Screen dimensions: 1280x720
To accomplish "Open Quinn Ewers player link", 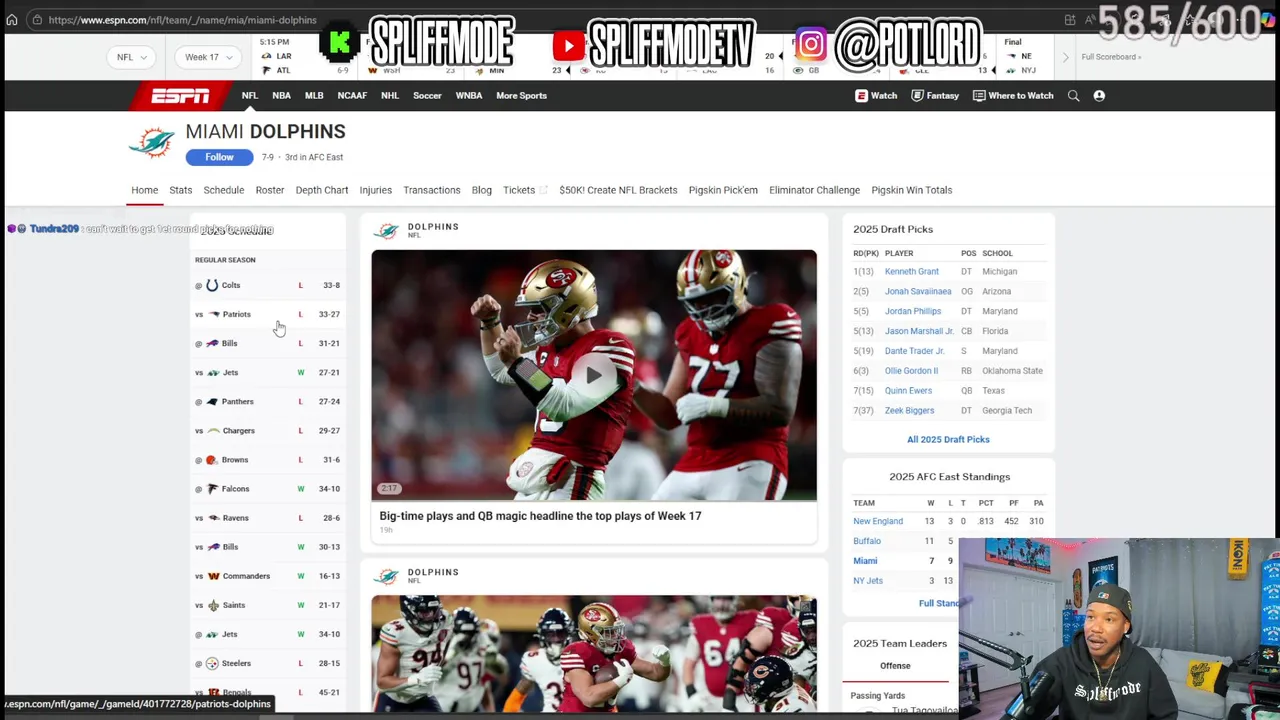I will pyautogui.click(x=908, y=391).
